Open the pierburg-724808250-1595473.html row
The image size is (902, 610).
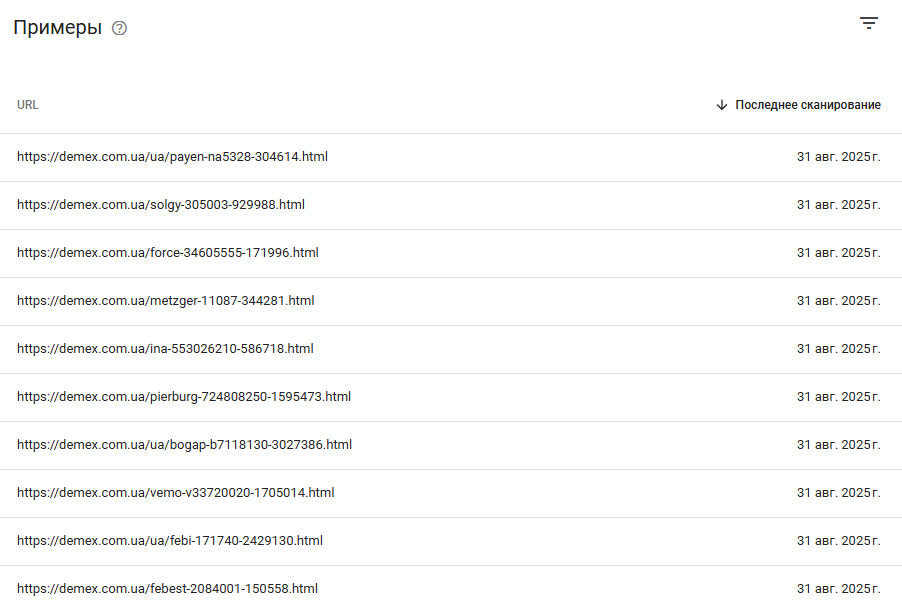(x=451, y=397)
